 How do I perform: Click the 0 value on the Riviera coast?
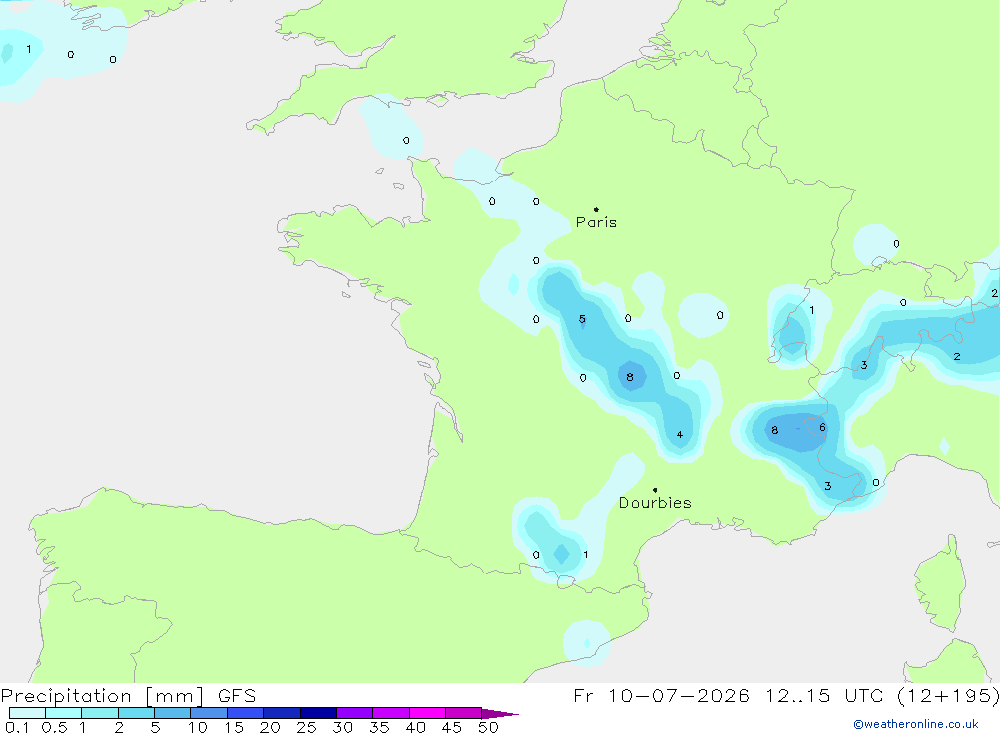[876, 482]
